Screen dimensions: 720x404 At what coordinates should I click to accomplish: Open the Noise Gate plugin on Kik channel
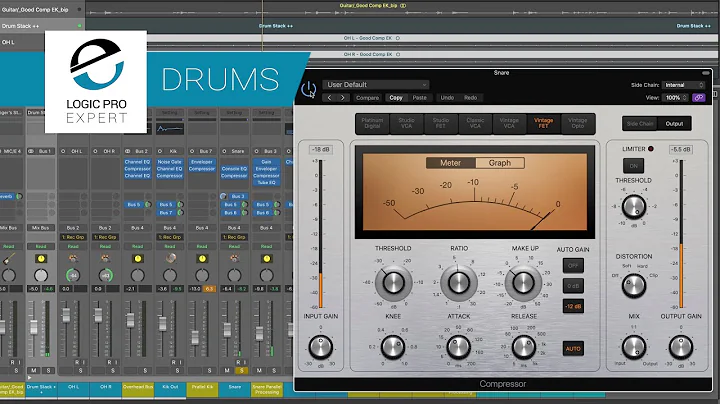click(x=170, y=162)
